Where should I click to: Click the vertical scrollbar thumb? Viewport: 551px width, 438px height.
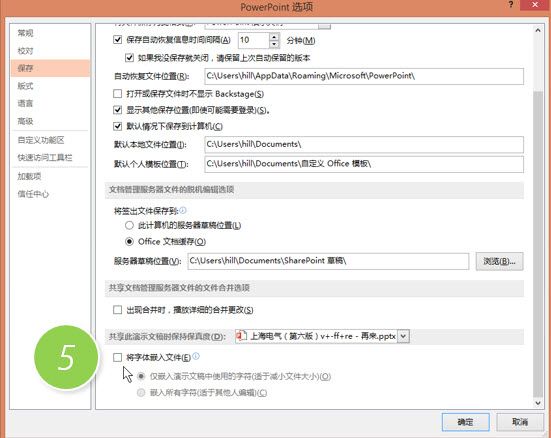point(538,243)
